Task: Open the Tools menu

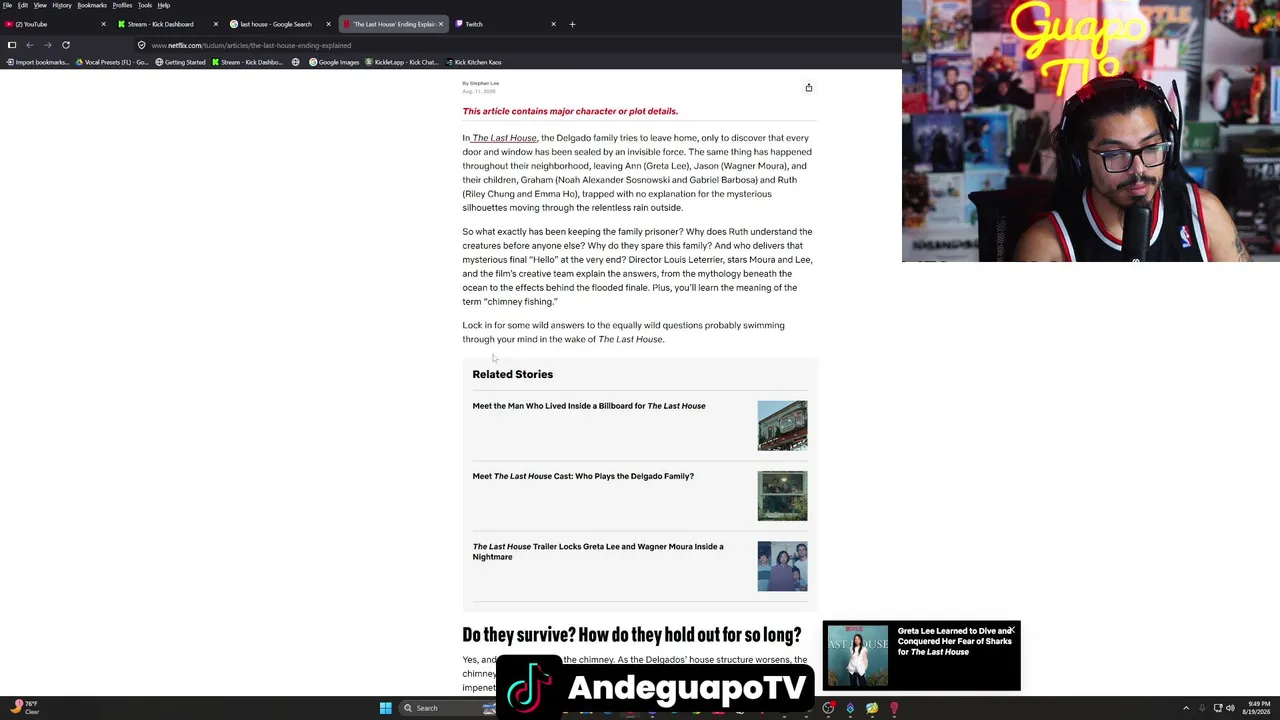Action: [x=145, y=5]
